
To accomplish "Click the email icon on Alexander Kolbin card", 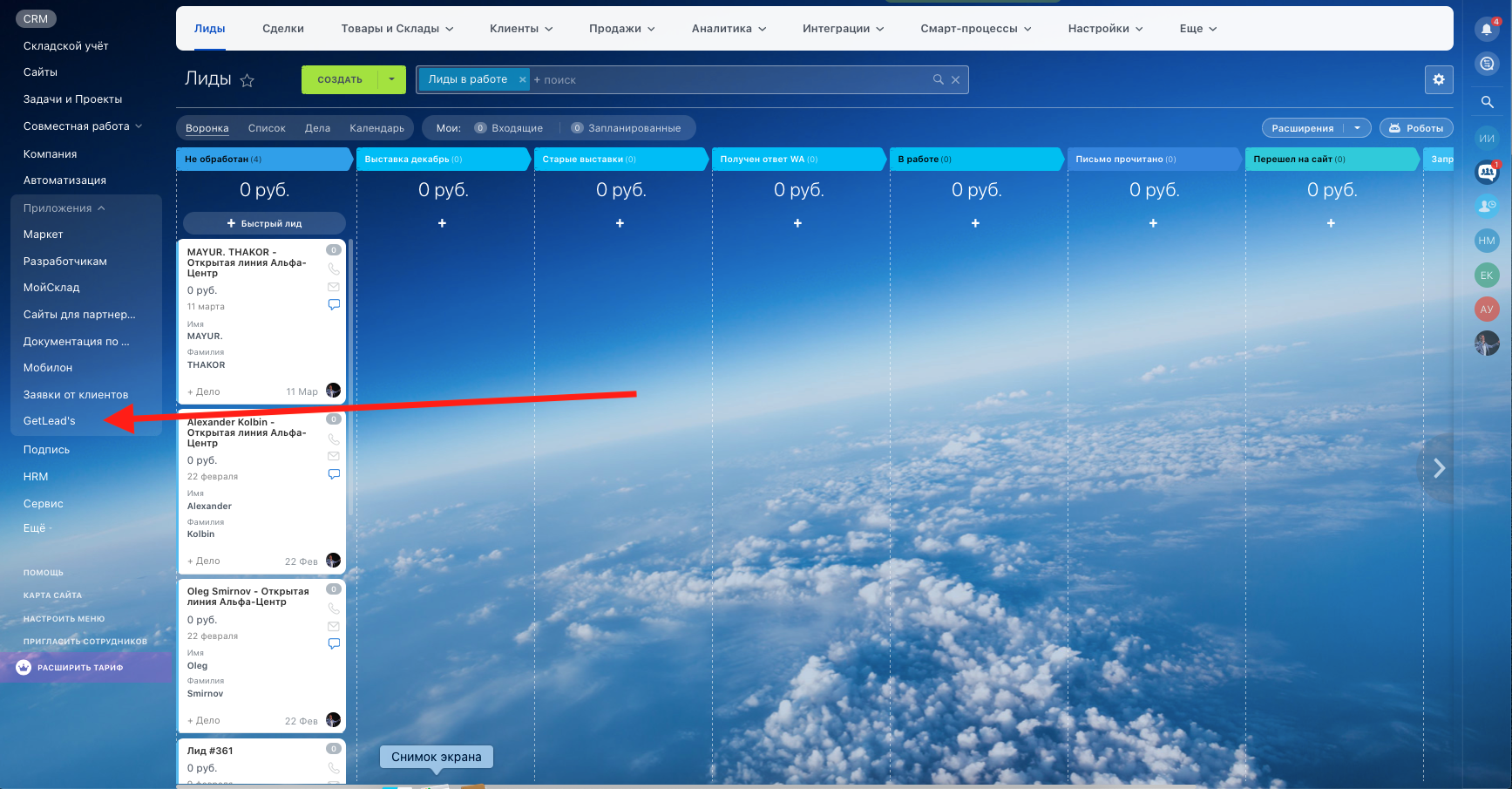I will coord(334,456).
